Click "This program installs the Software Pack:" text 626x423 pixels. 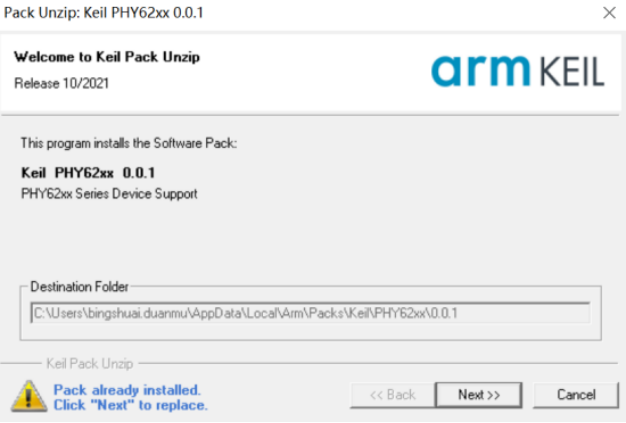click(x=129, y=143)
